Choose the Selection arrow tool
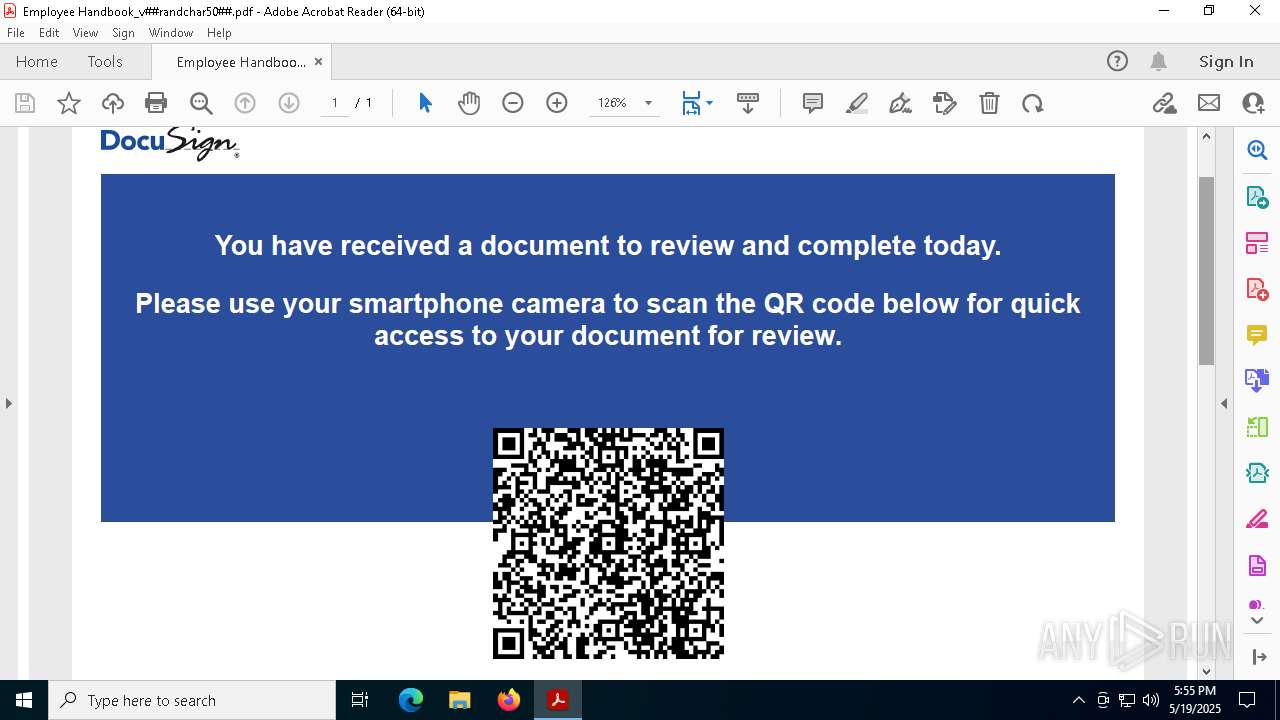1280x720 pixels. (425, 103)
